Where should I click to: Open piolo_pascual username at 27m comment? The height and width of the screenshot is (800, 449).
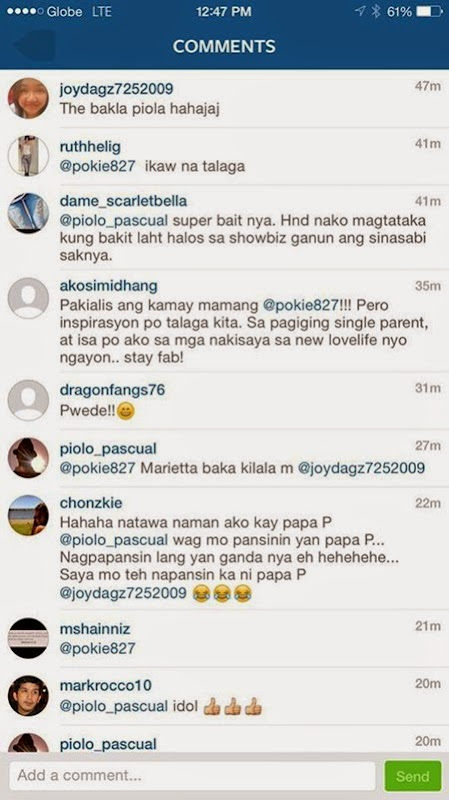click(108, 449)
